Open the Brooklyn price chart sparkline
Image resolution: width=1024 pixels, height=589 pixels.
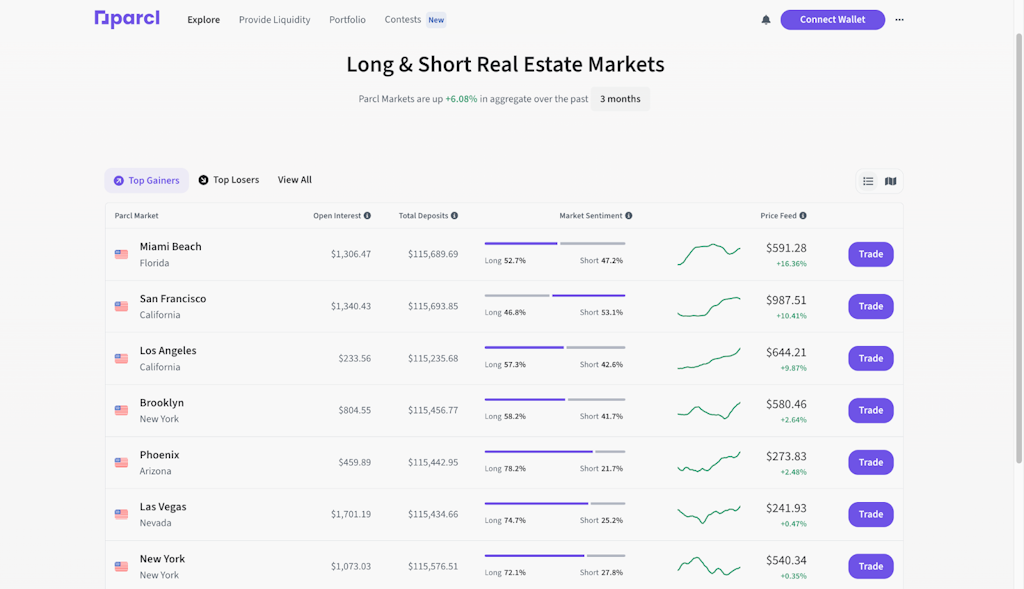[x=708, y=410]
